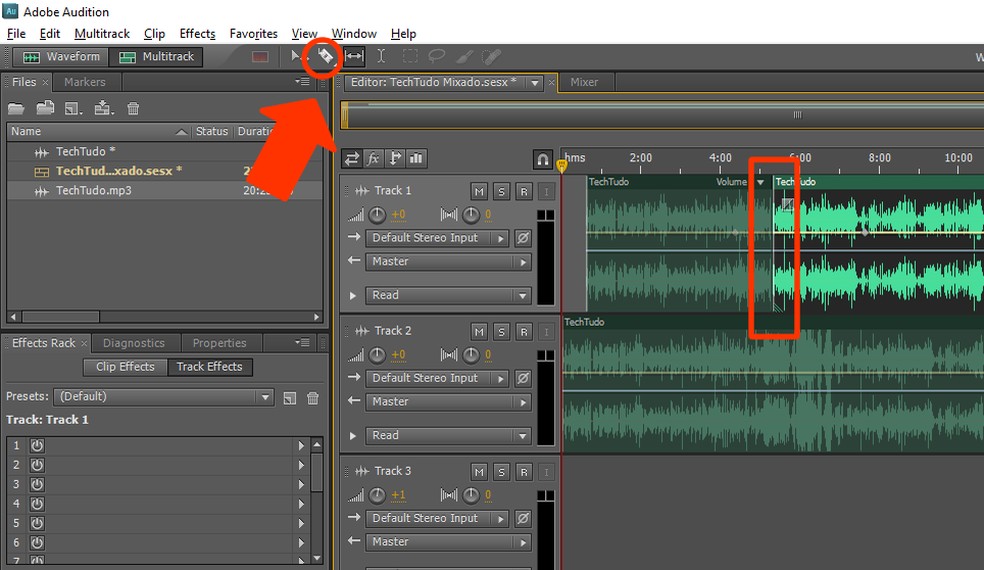
Task: Arm Track 2 for record
Action: click(x=523, y=331)
